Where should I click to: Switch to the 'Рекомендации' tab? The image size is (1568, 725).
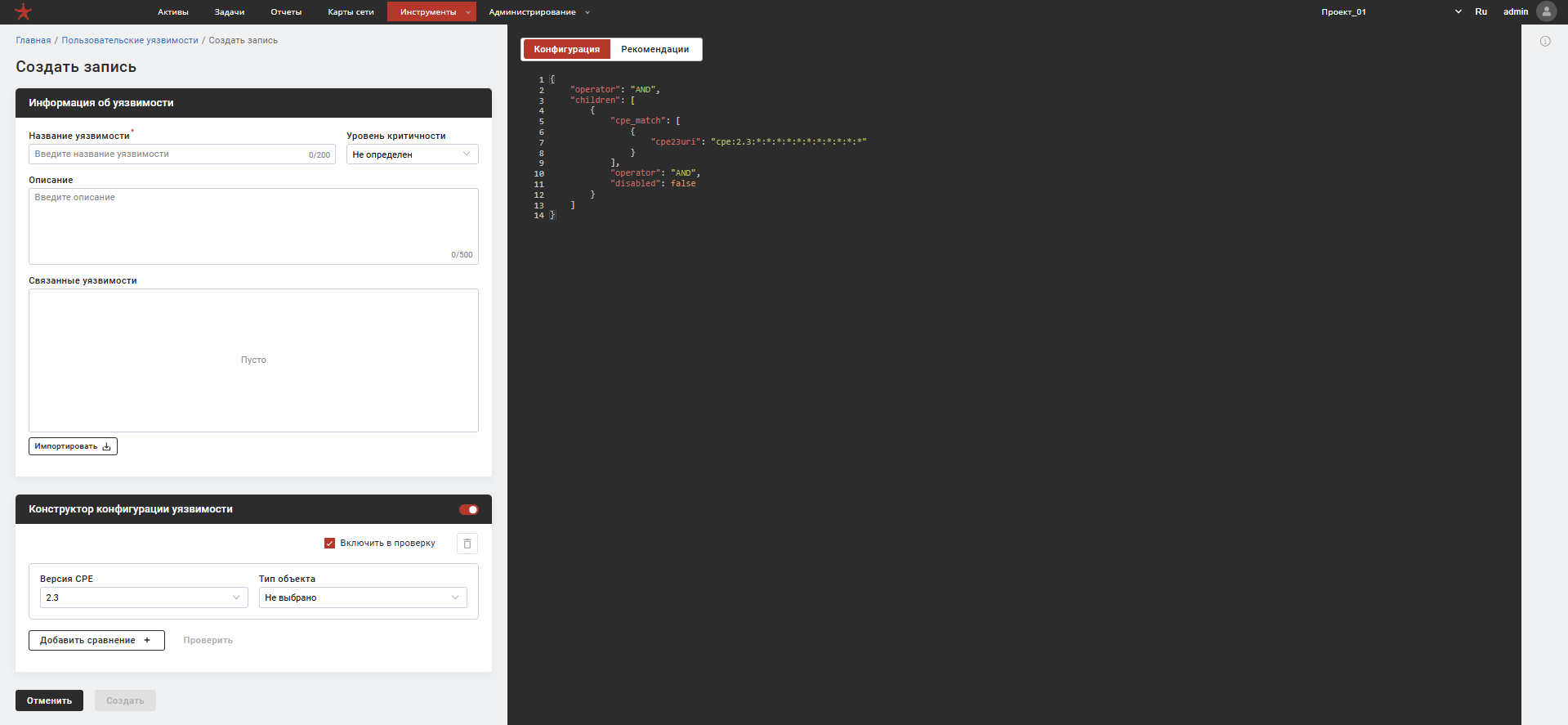coord(655,49)
